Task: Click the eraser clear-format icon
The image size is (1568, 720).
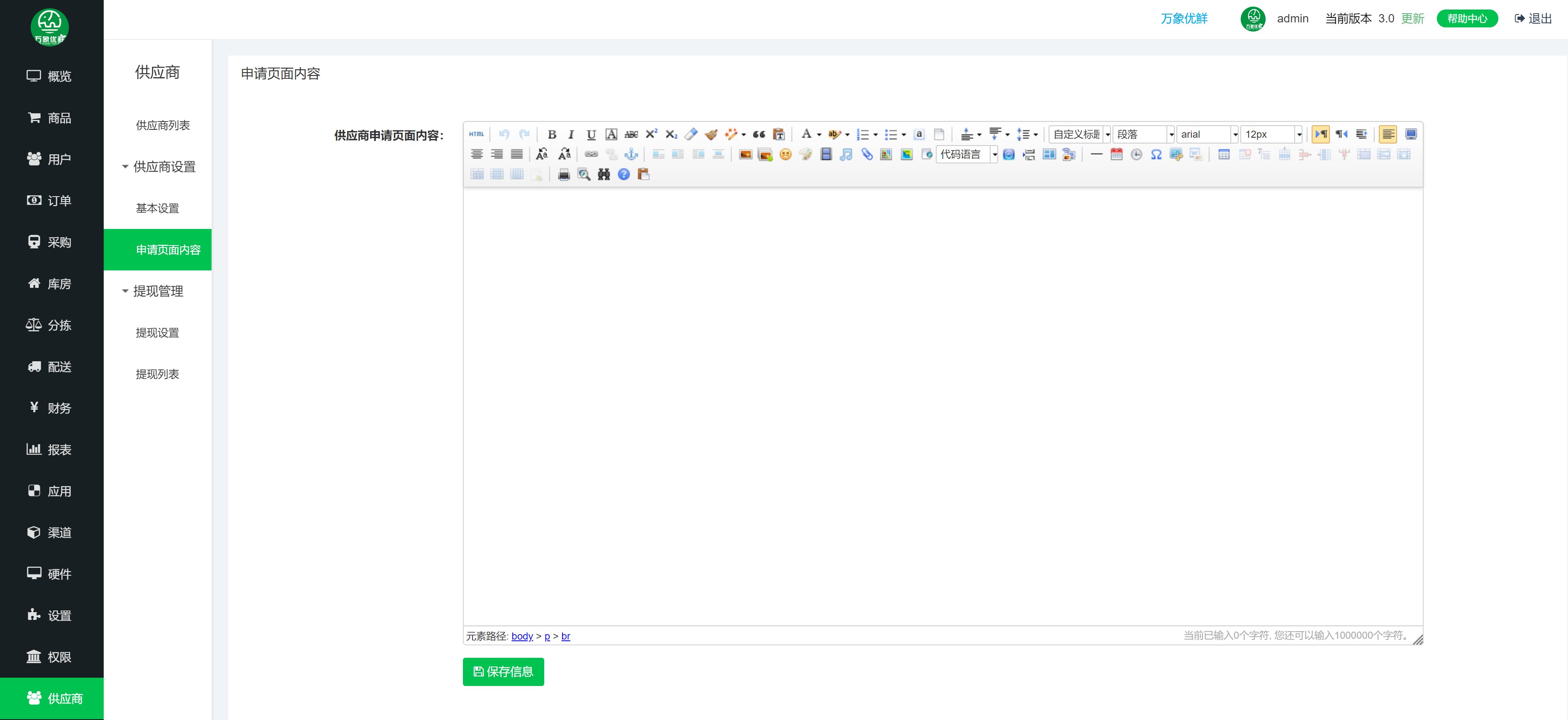Action: (691, 134)
